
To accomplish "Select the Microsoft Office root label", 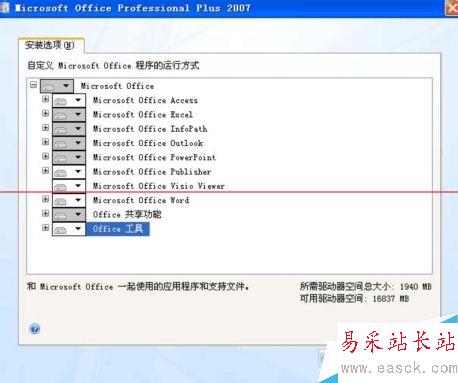I will point(117,86).
